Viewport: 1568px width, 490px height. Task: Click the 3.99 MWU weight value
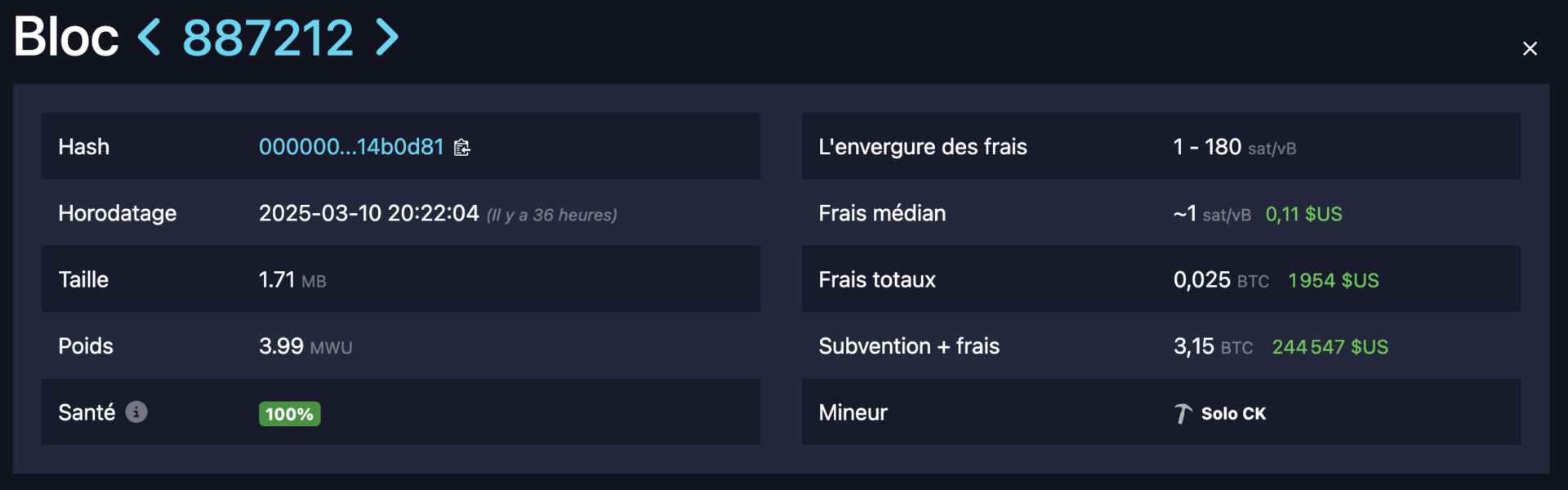click(x=305, y=346)
